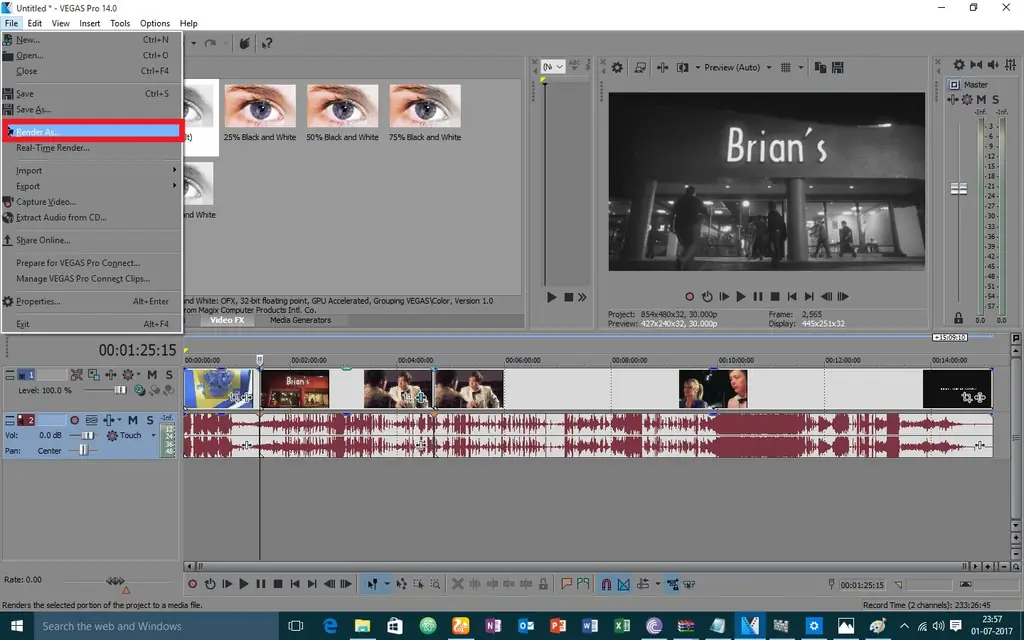Insert marker flag icon
The height and width of the screenshot is (640, 1024).
point(567,584)
